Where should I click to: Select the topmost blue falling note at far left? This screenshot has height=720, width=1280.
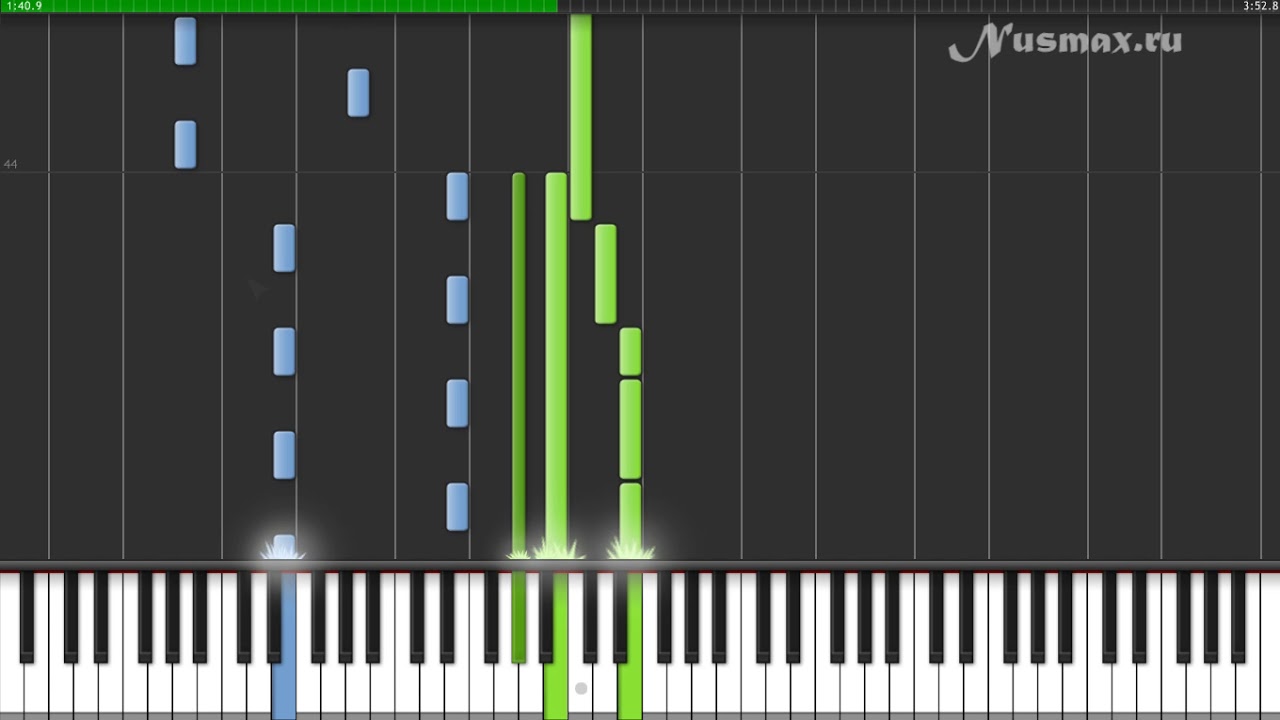185,41
